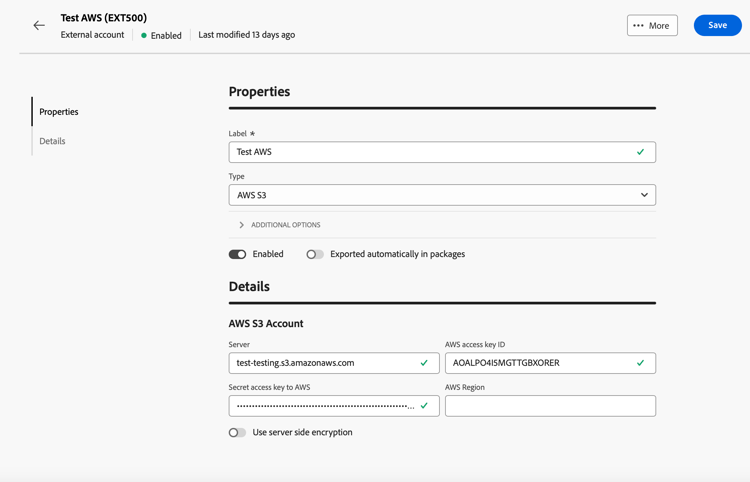Viewport: 750px width, 482px height.
Task: Click the Type dropdown chevron arrow
Action: coord(644,195)
